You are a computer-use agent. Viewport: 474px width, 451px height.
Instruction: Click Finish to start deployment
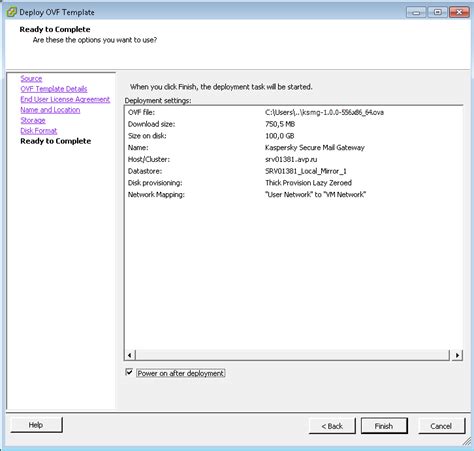click(x=384, y=426)
